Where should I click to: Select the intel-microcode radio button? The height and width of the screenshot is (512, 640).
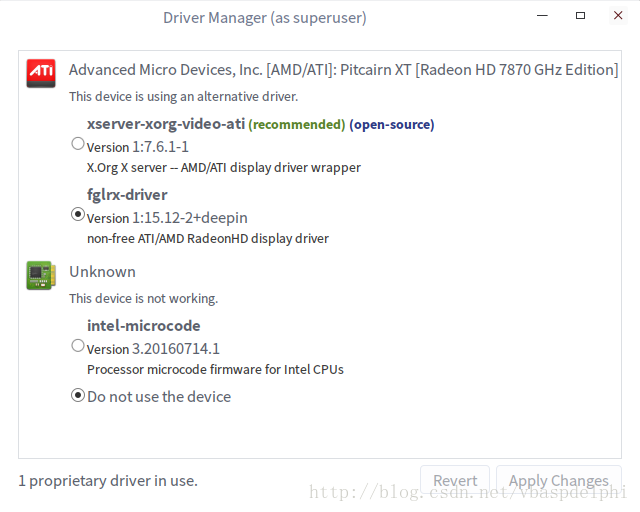(x=78, y=346)
